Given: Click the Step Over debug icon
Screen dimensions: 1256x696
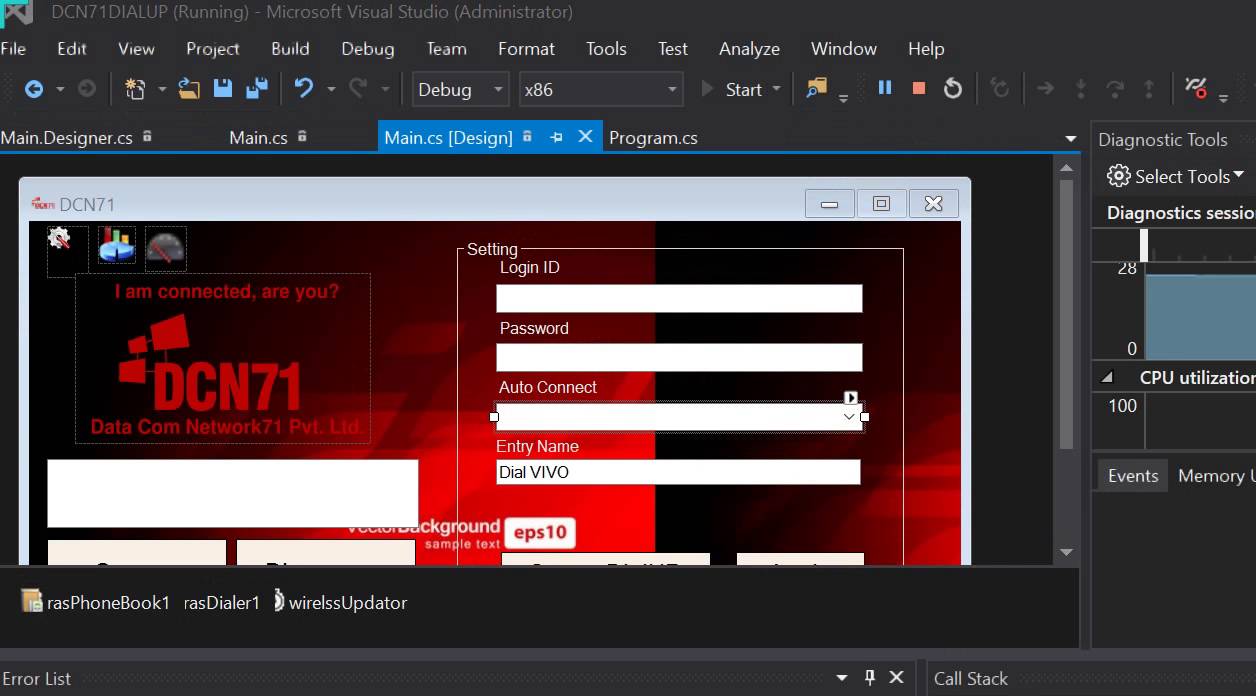Looking at the screenshot, I should [x=1115, y=89].
